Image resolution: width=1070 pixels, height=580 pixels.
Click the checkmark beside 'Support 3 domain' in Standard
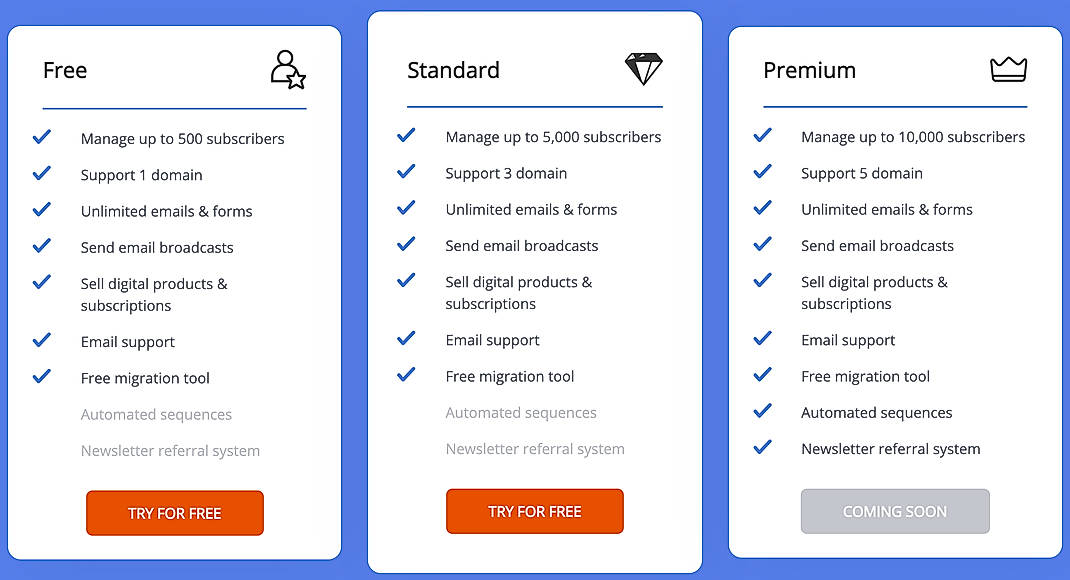(406, 173)
